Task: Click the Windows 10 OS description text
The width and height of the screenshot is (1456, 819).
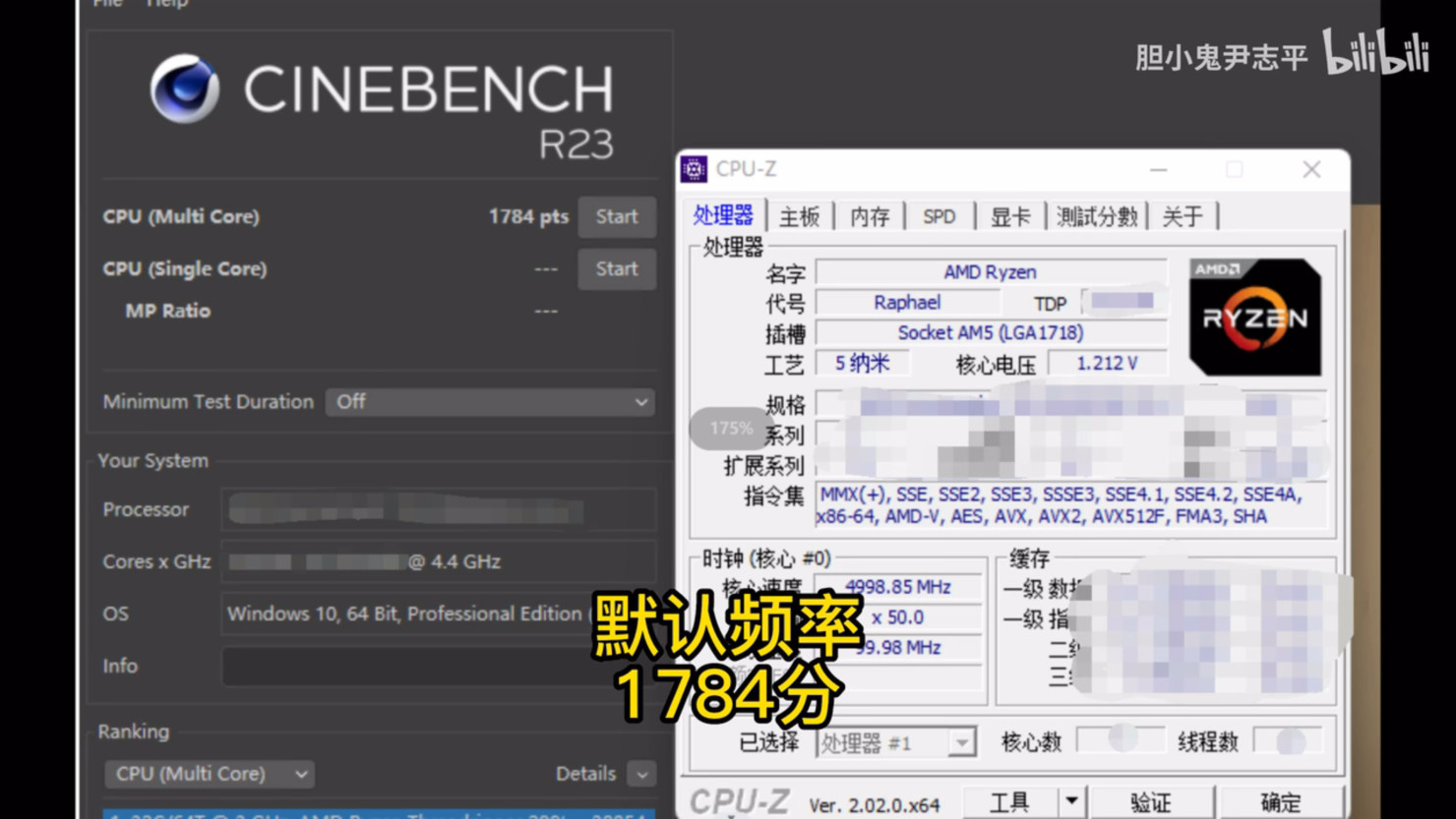Action: tap(405, 614)
